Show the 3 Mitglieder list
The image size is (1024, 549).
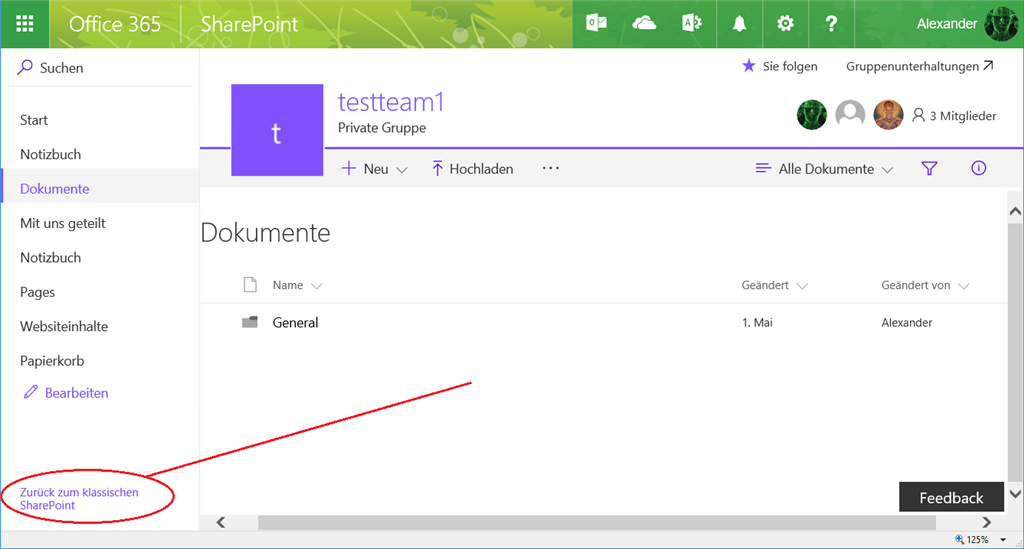(x=955, y=116)
